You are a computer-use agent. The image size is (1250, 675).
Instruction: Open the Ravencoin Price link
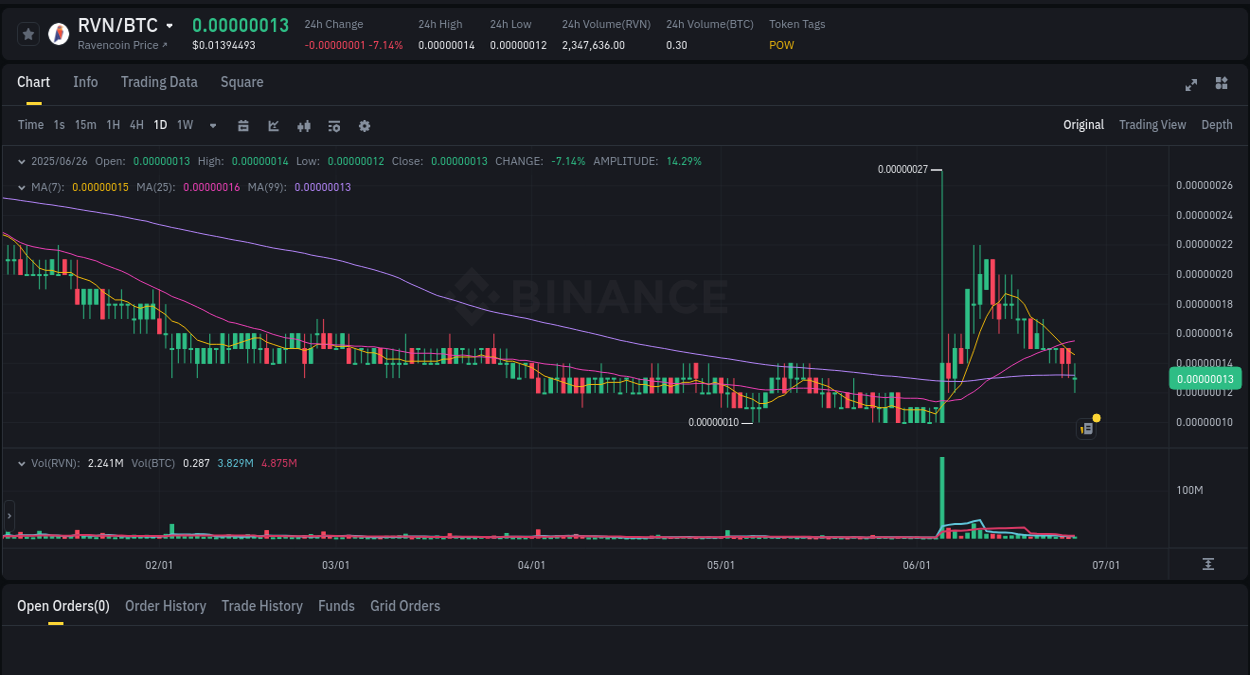click(122, 45)
